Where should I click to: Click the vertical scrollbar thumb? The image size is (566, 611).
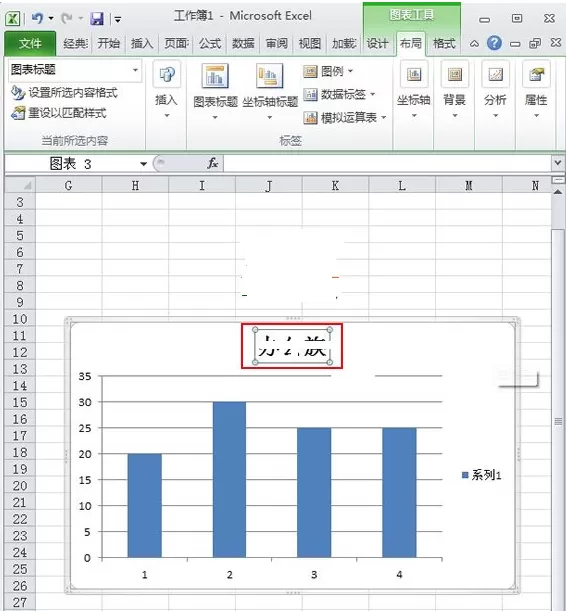(558, 421)
